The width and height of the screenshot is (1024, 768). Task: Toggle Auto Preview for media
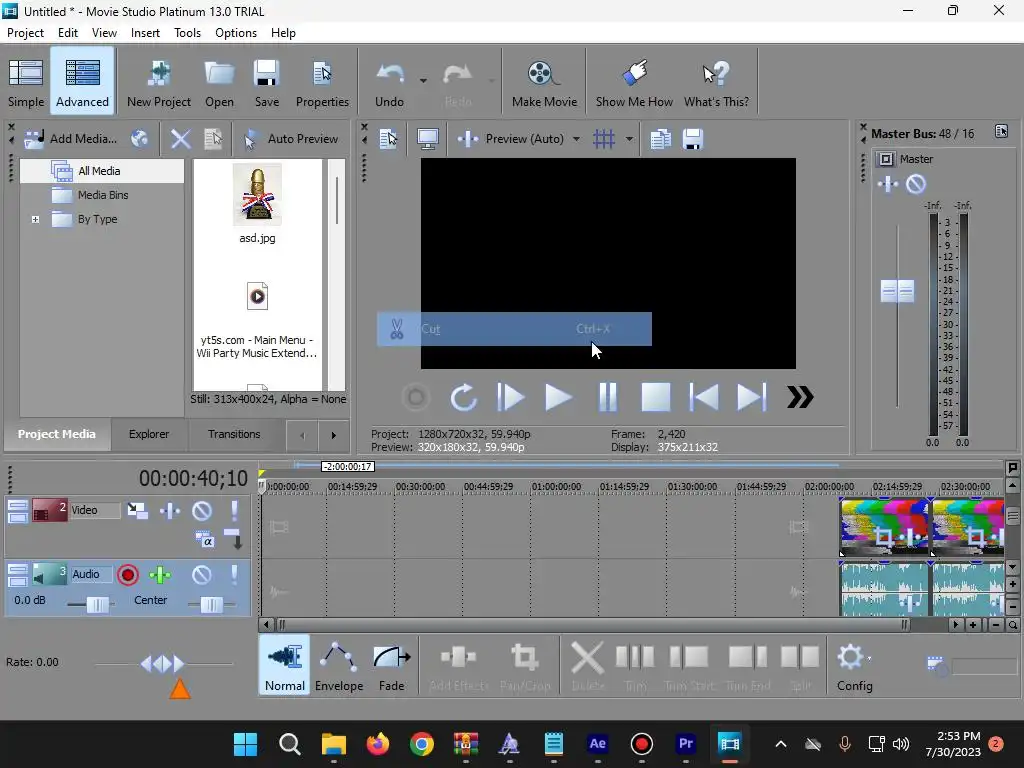(x=291, y=138)
